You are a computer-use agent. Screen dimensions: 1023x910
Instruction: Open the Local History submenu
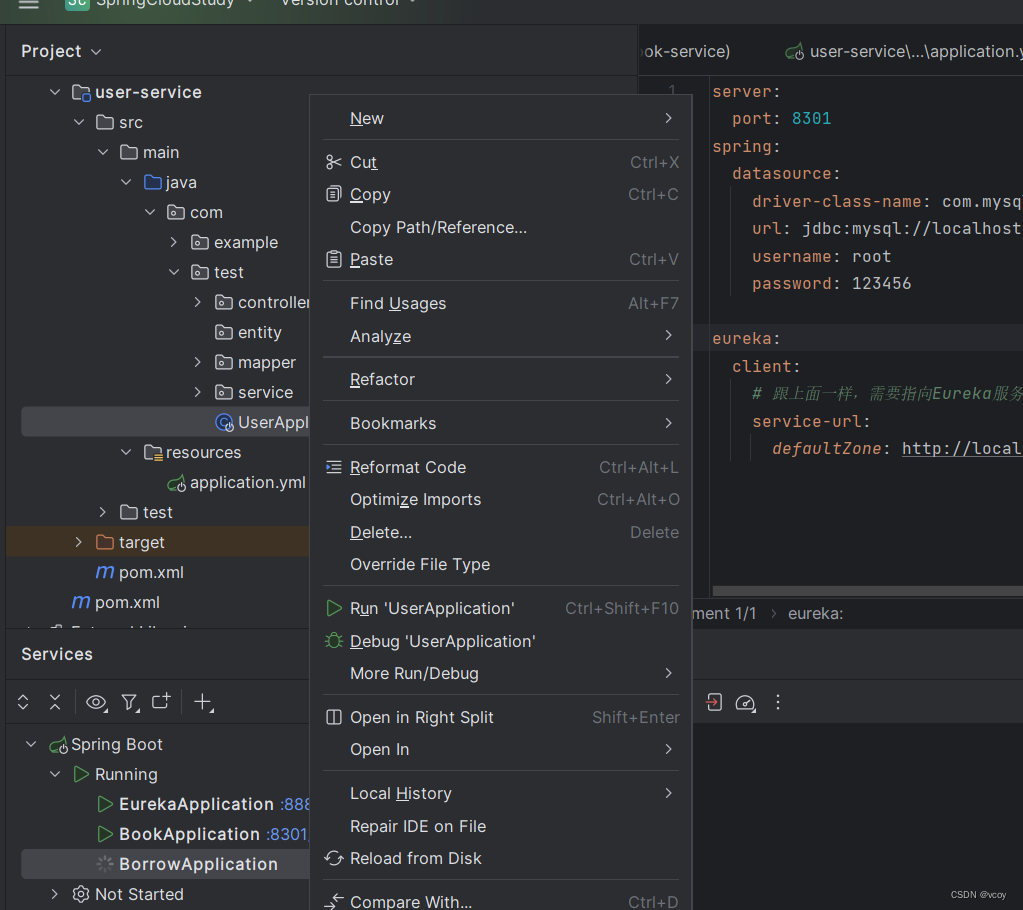point(501,793)
